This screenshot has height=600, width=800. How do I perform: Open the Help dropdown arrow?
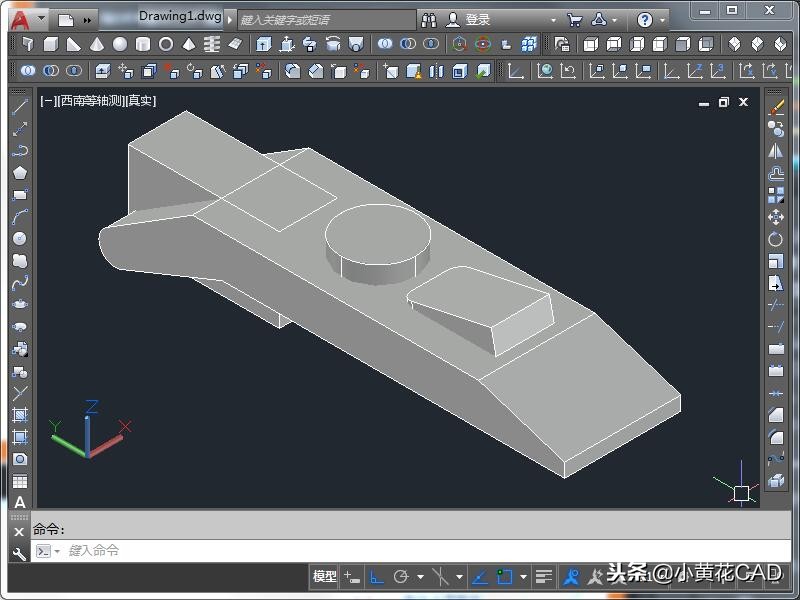[x=664, y=20]
